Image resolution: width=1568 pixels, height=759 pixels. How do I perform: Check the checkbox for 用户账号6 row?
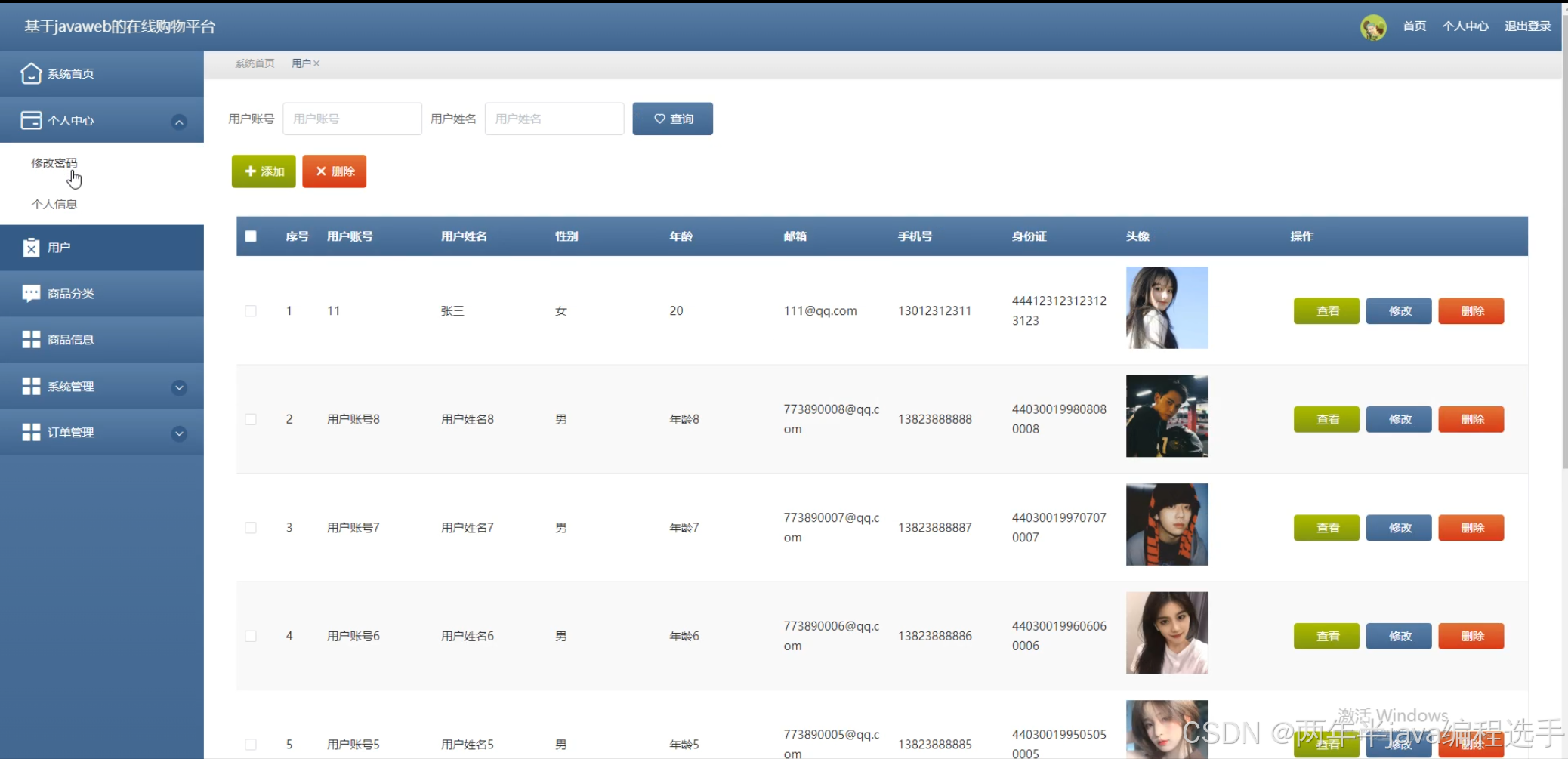[251, 636]
